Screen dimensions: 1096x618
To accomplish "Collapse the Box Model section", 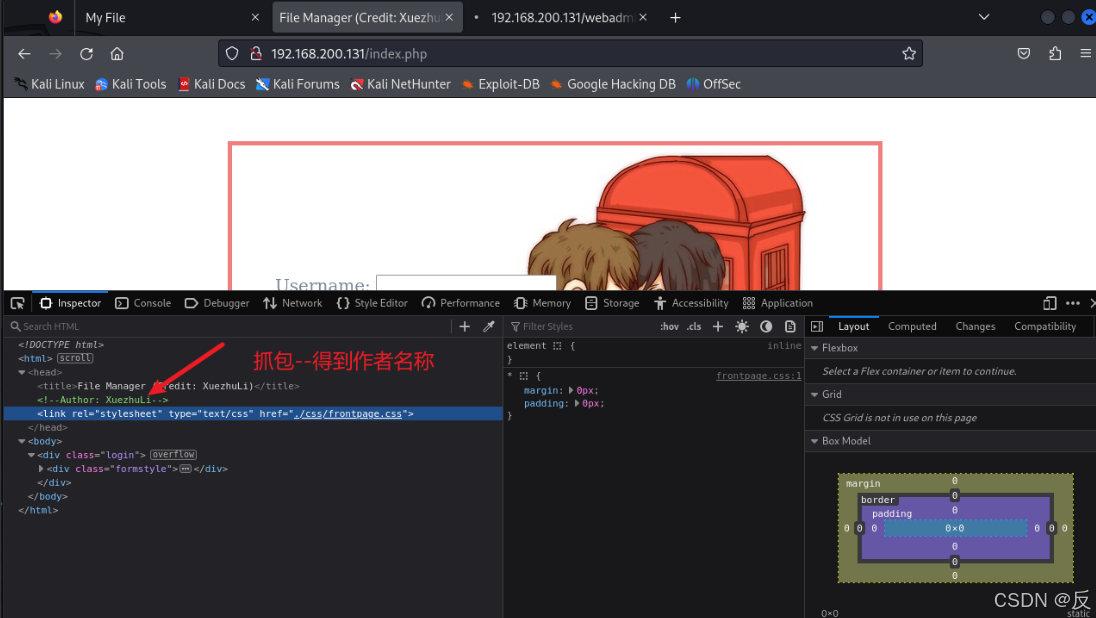I will [814, 441].
